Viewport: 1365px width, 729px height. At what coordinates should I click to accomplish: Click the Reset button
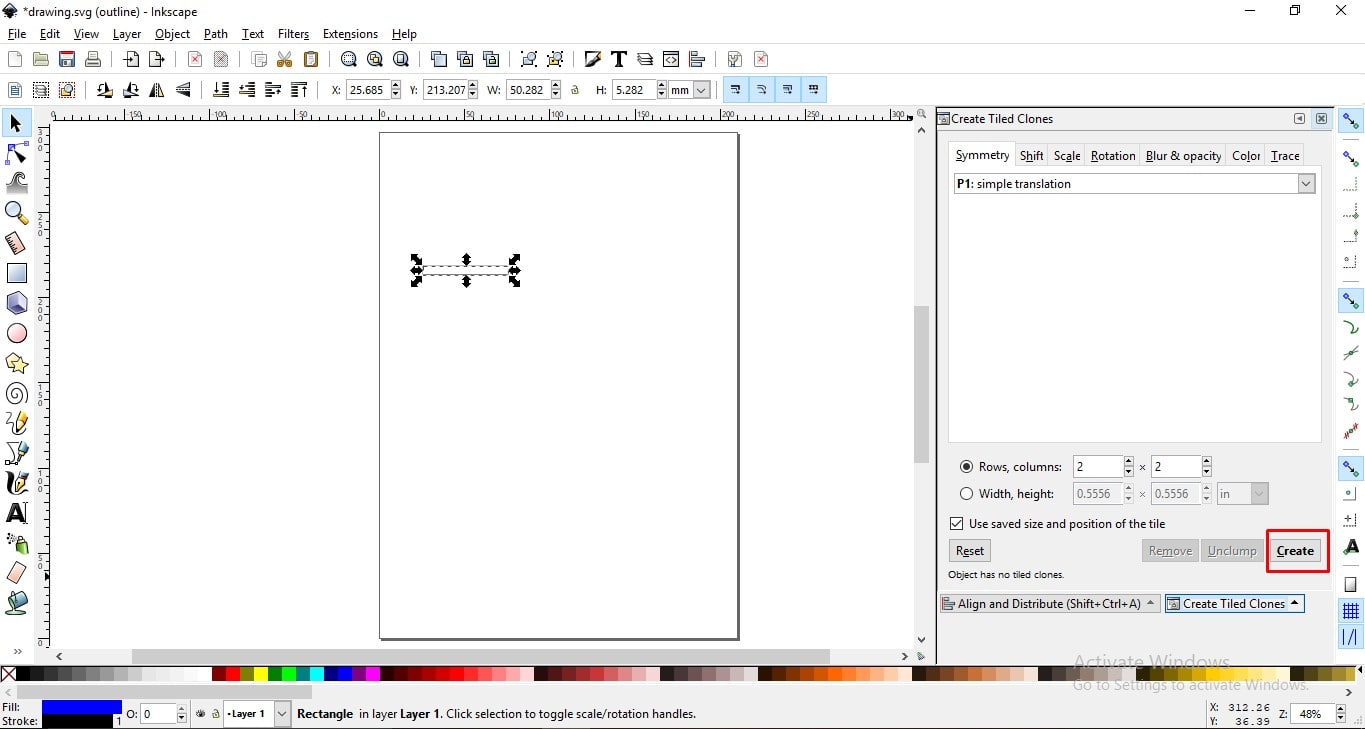970,551
